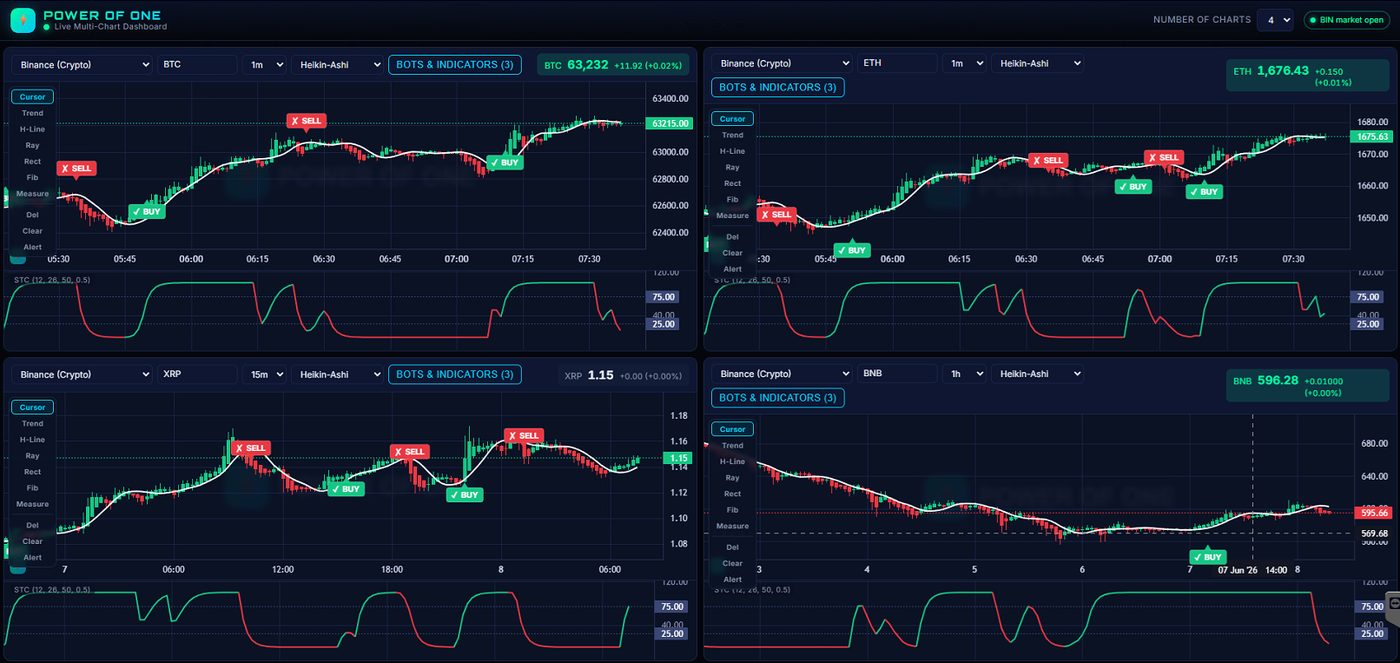Screen dimensions: 1400x663
Task: Click Clear in the XRP chart toolbar
Action: 32,540
